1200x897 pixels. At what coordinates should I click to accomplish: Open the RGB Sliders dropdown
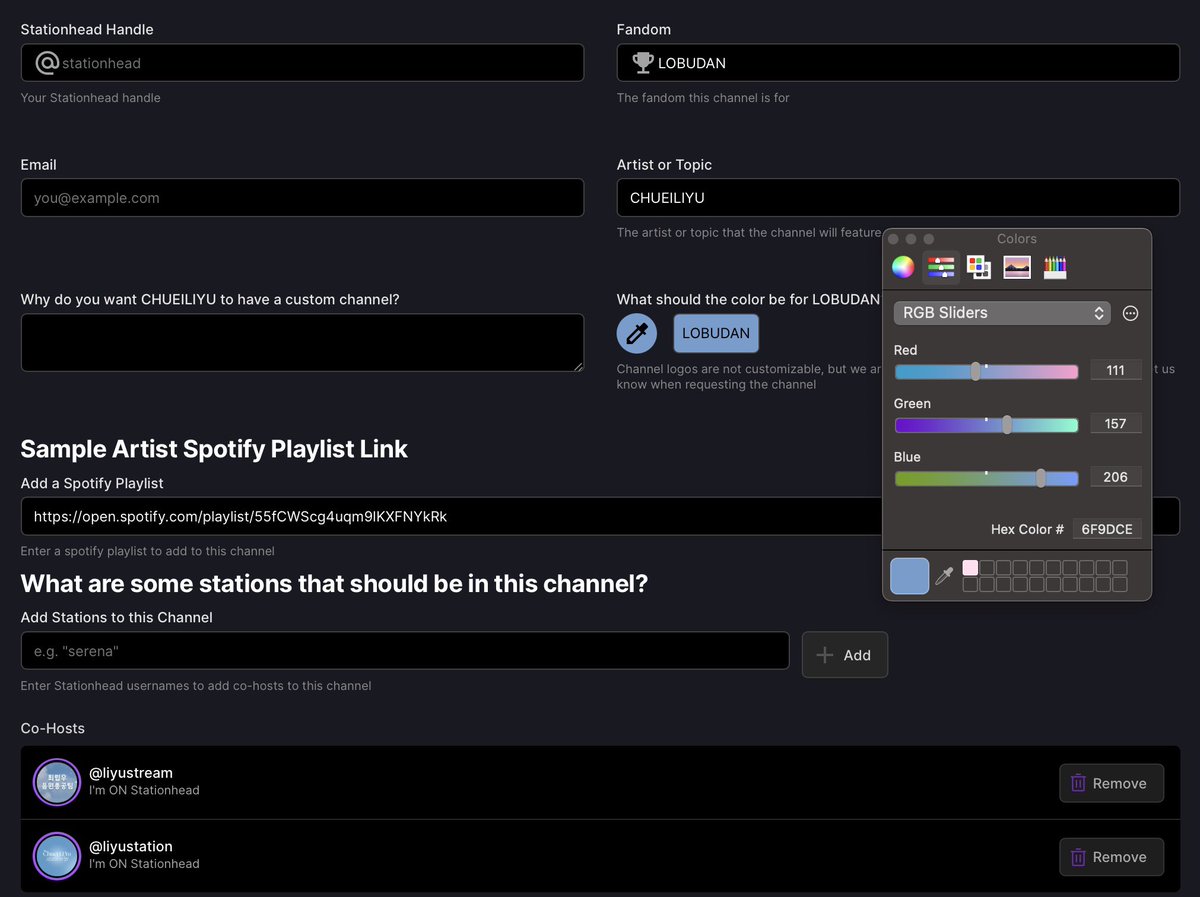(x=1002, y=313)
